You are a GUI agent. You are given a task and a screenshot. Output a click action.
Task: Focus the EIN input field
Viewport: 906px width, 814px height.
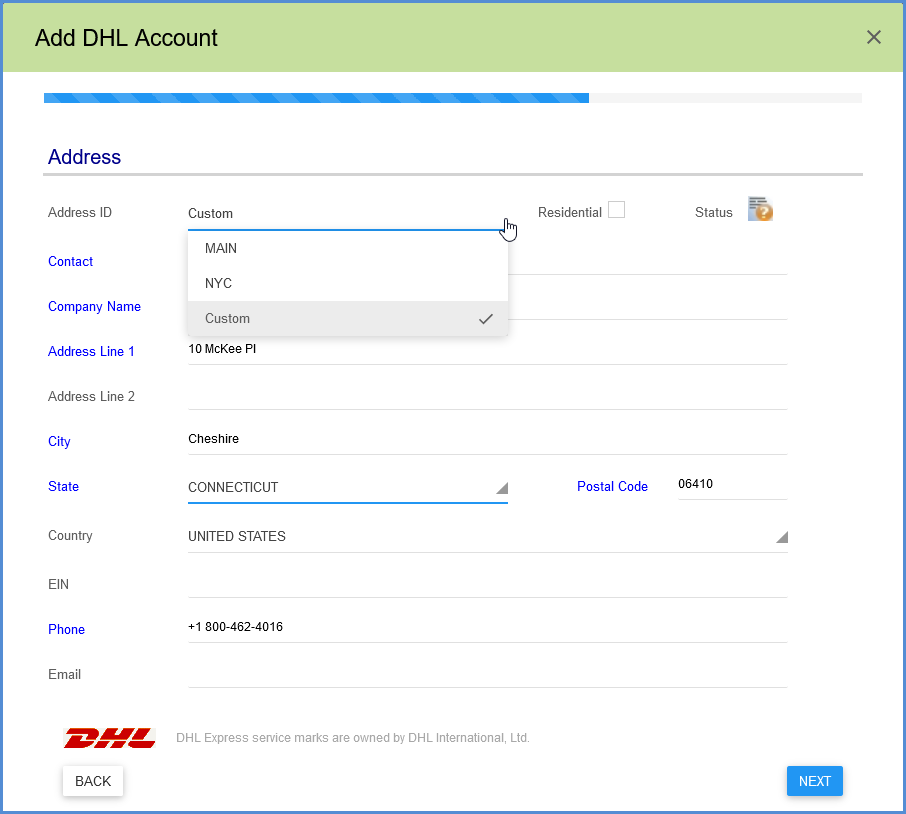click(x=488, y=583)
